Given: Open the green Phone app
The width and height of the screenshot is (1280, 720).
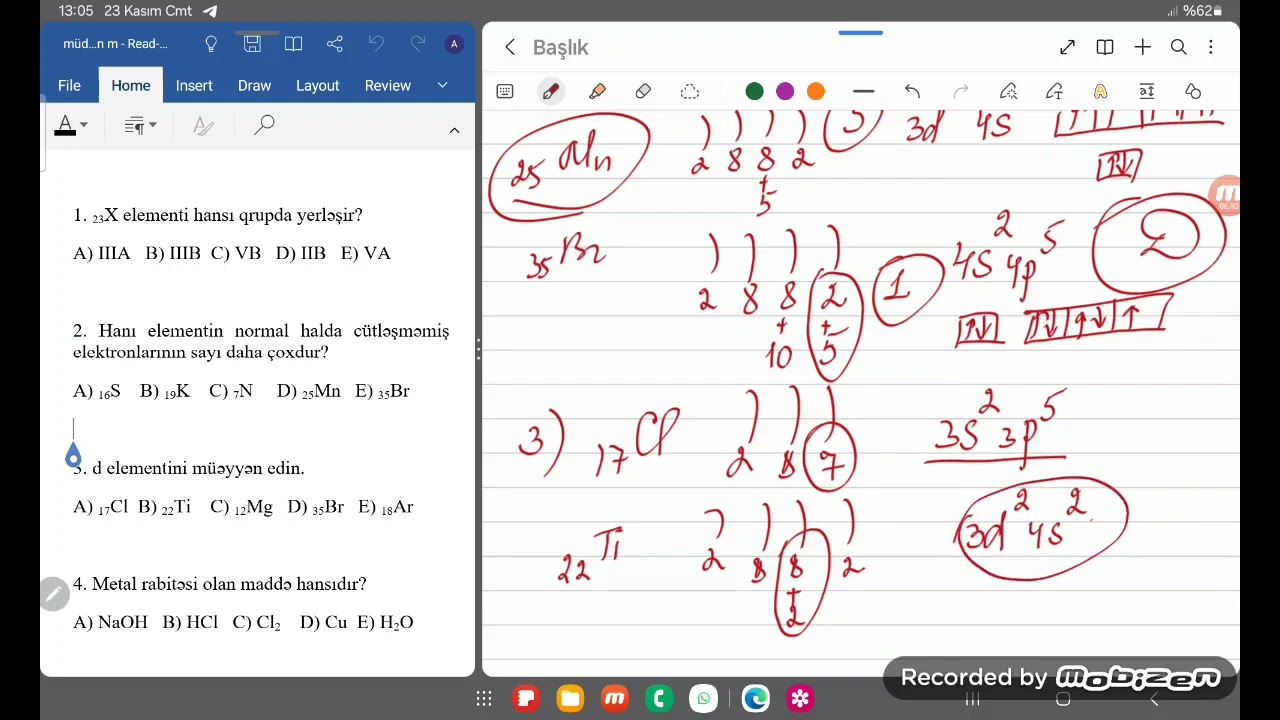Looking at the screenshot, I should click(659, 698).
